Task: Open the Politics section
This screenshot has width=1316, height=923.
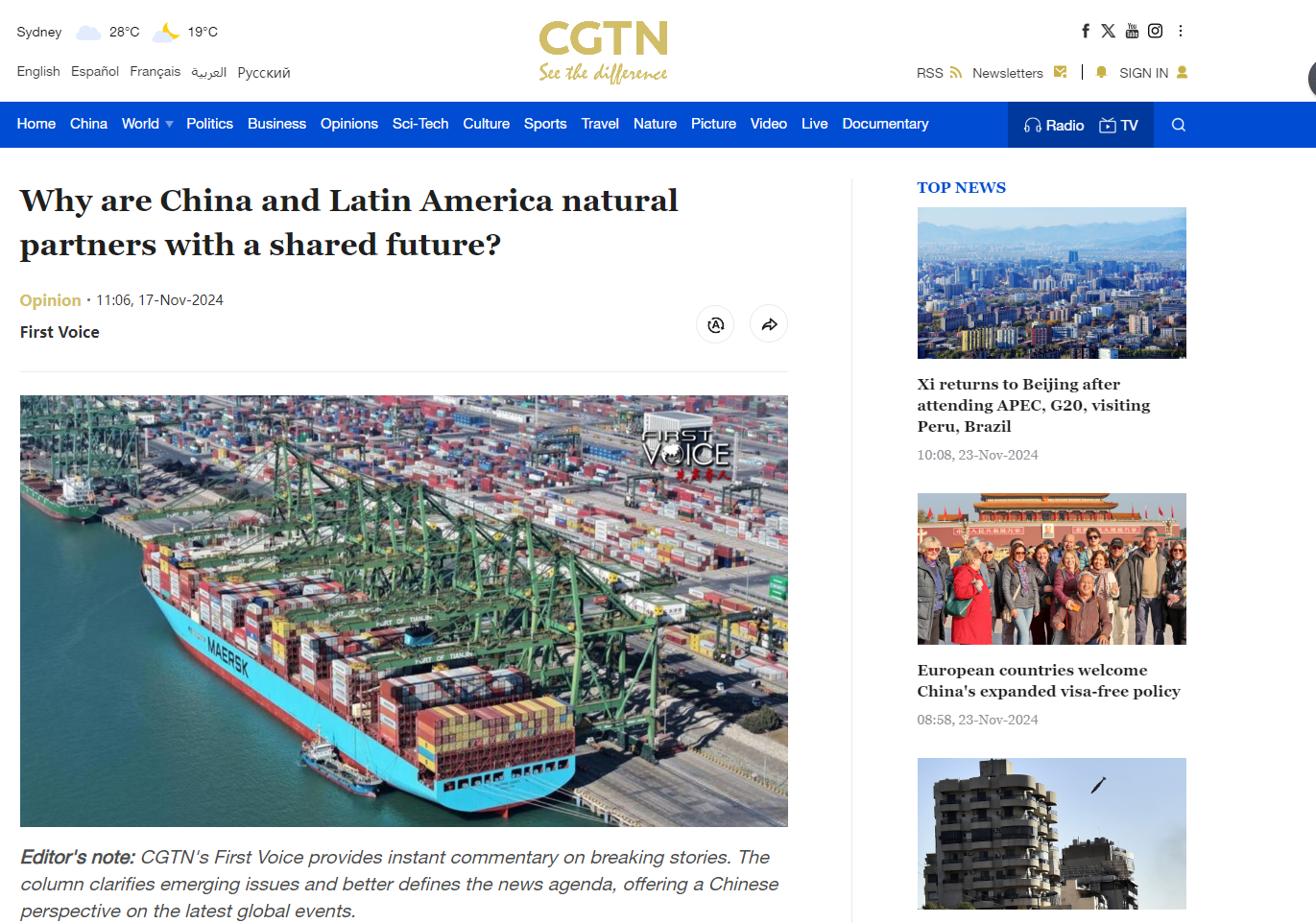Action: tap(209, 124)
